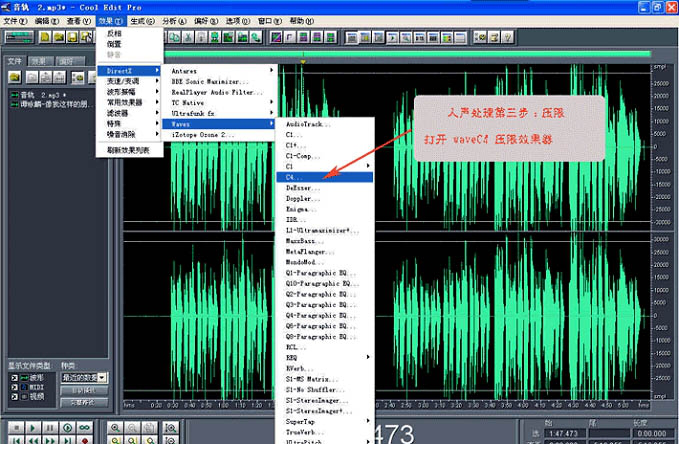Expand the 滤波器 submenu

(x=130, y=113)
